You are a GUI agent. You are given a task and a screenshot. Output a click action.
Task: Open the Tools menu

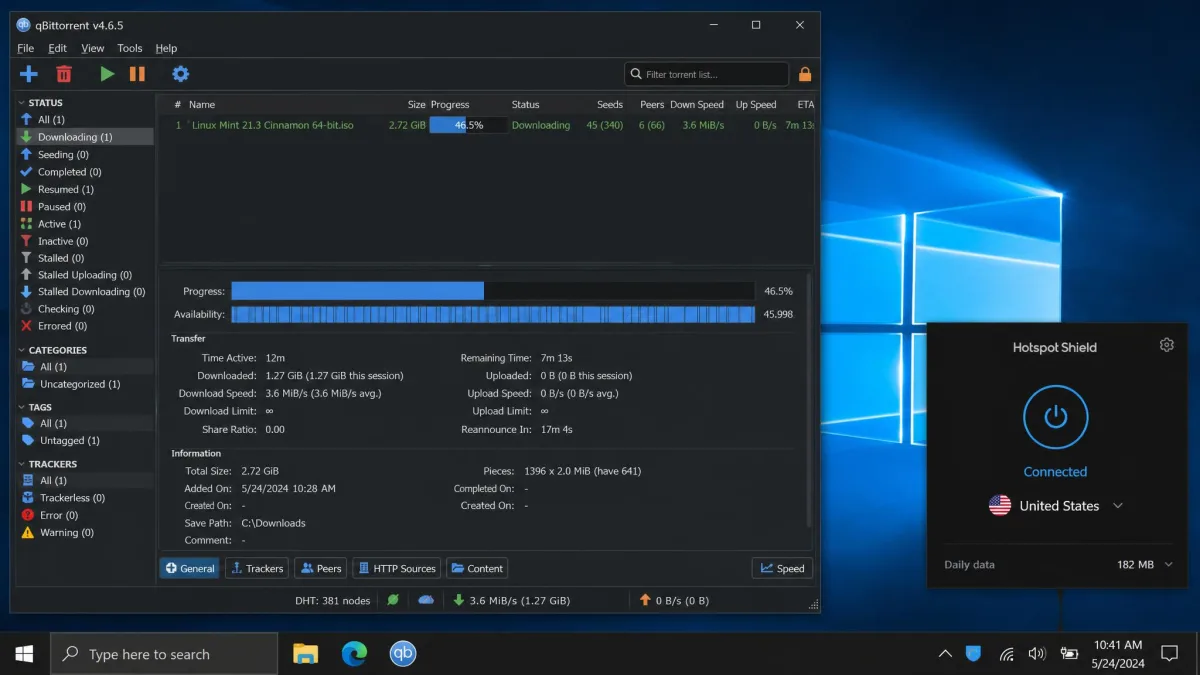coord(130,48)
